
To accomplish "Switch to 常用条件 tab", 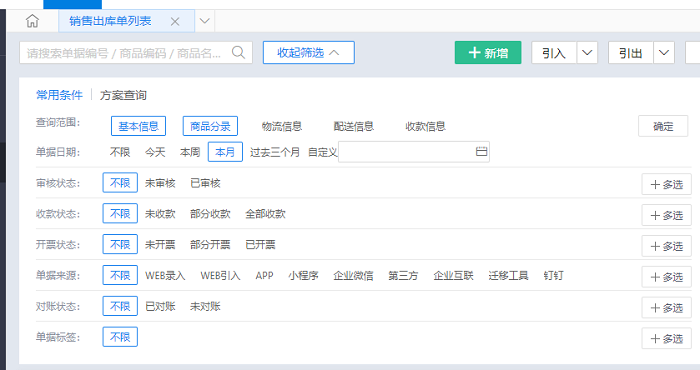I will click(59, 95).
